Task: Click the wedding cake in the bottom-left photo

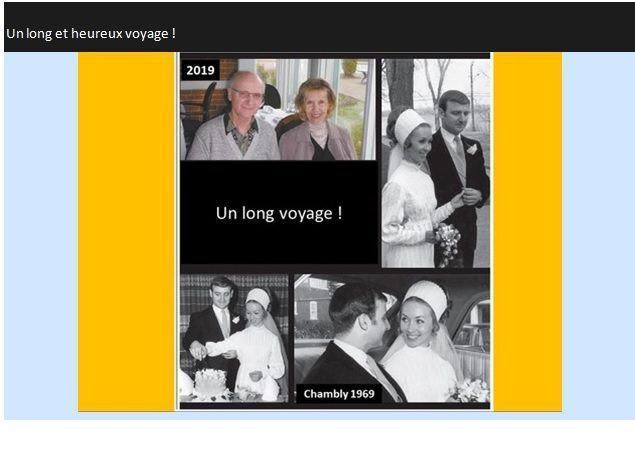Action: pyautogui.click(x=209, y=384)
